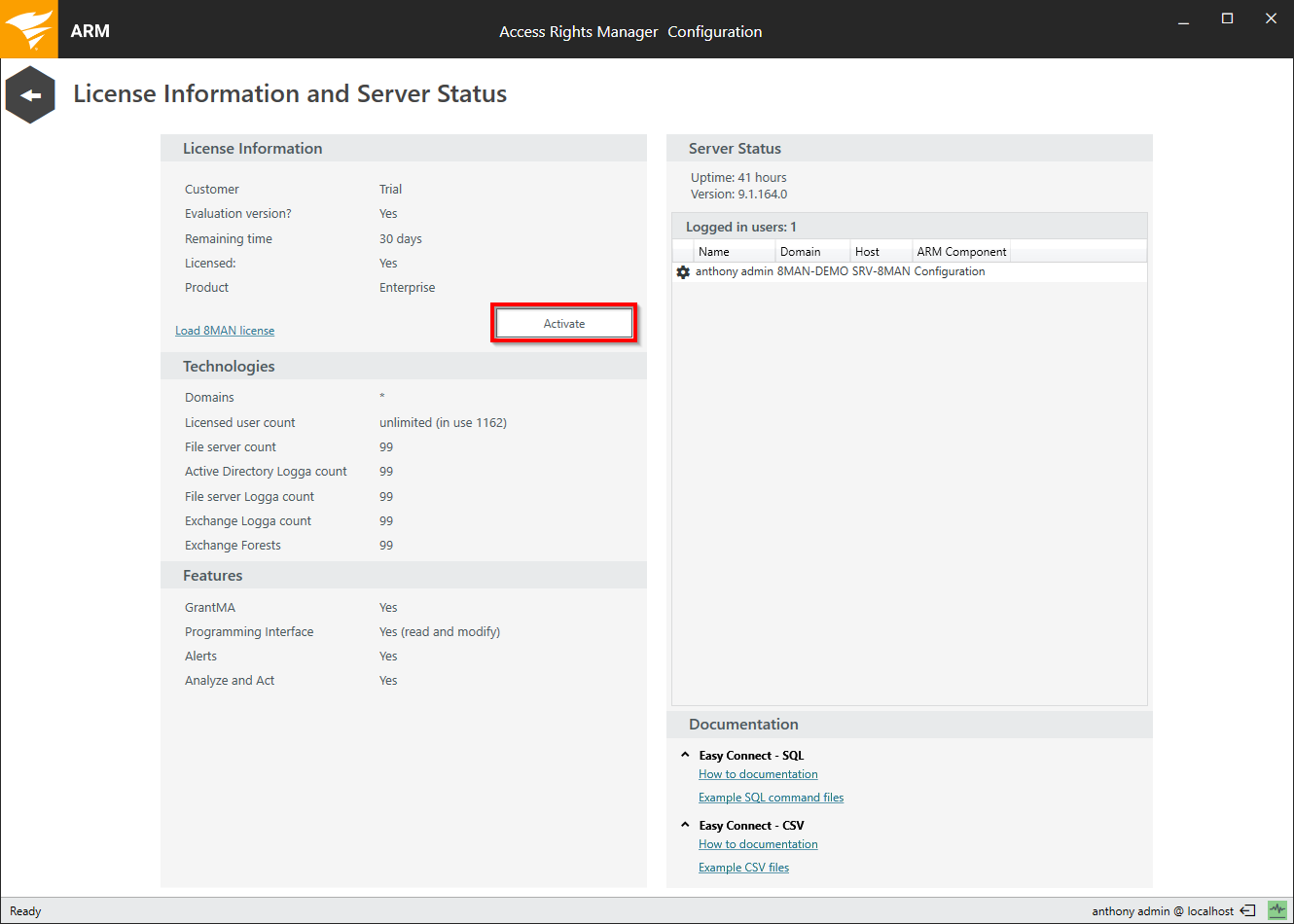1294x924 pixels.
Task: Click the back arrow hexagon button
Action: 30,94
